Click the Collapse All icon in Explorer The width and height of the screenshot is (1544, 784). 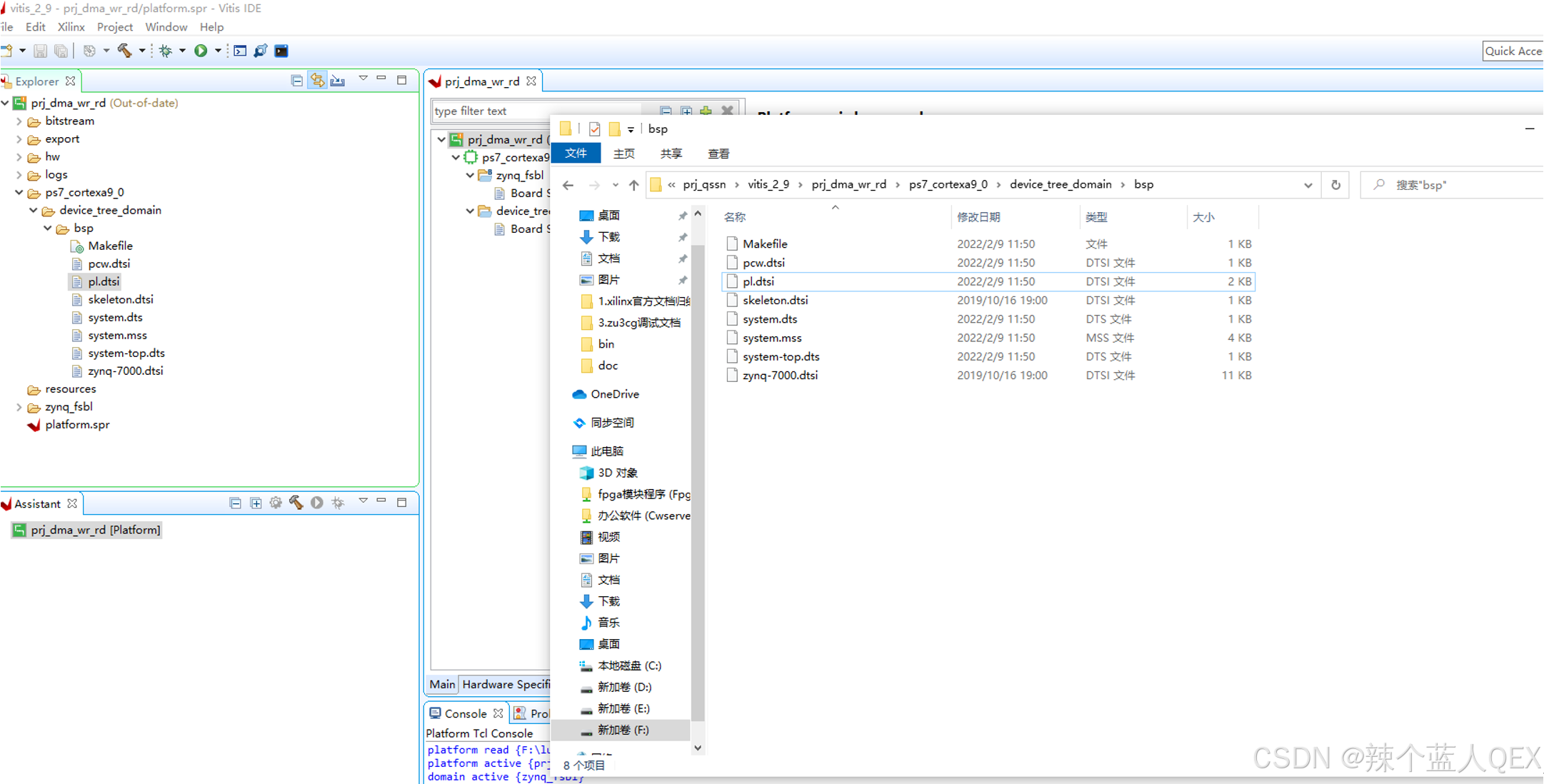click(x=297, y=81)
